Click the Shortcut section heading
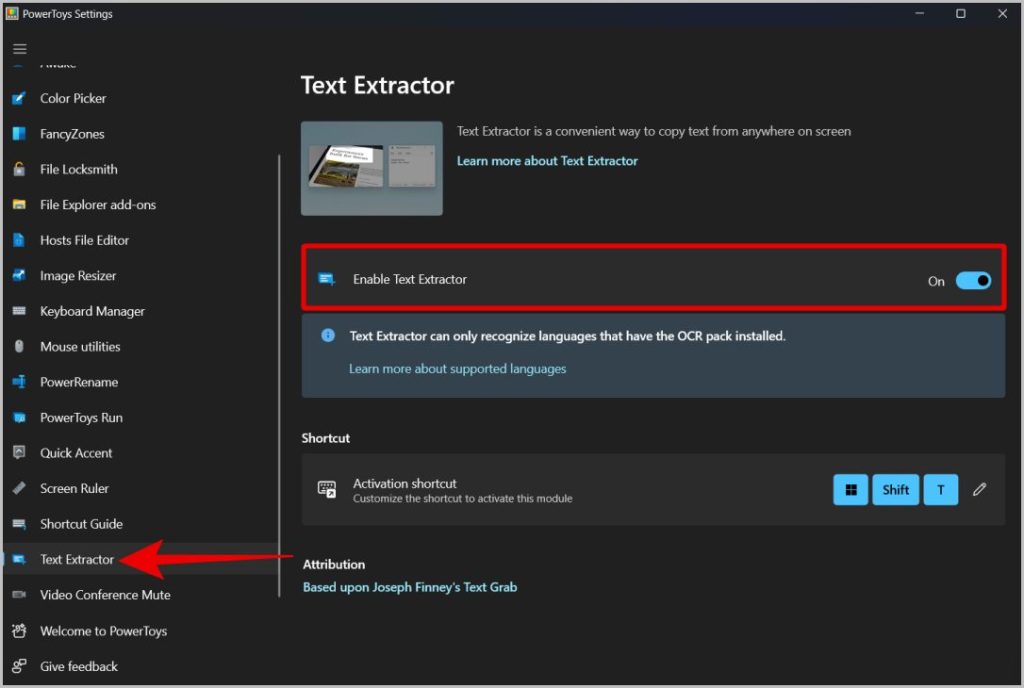Image resolution: width=1024 pixels, height=688 pixels. 326,438
